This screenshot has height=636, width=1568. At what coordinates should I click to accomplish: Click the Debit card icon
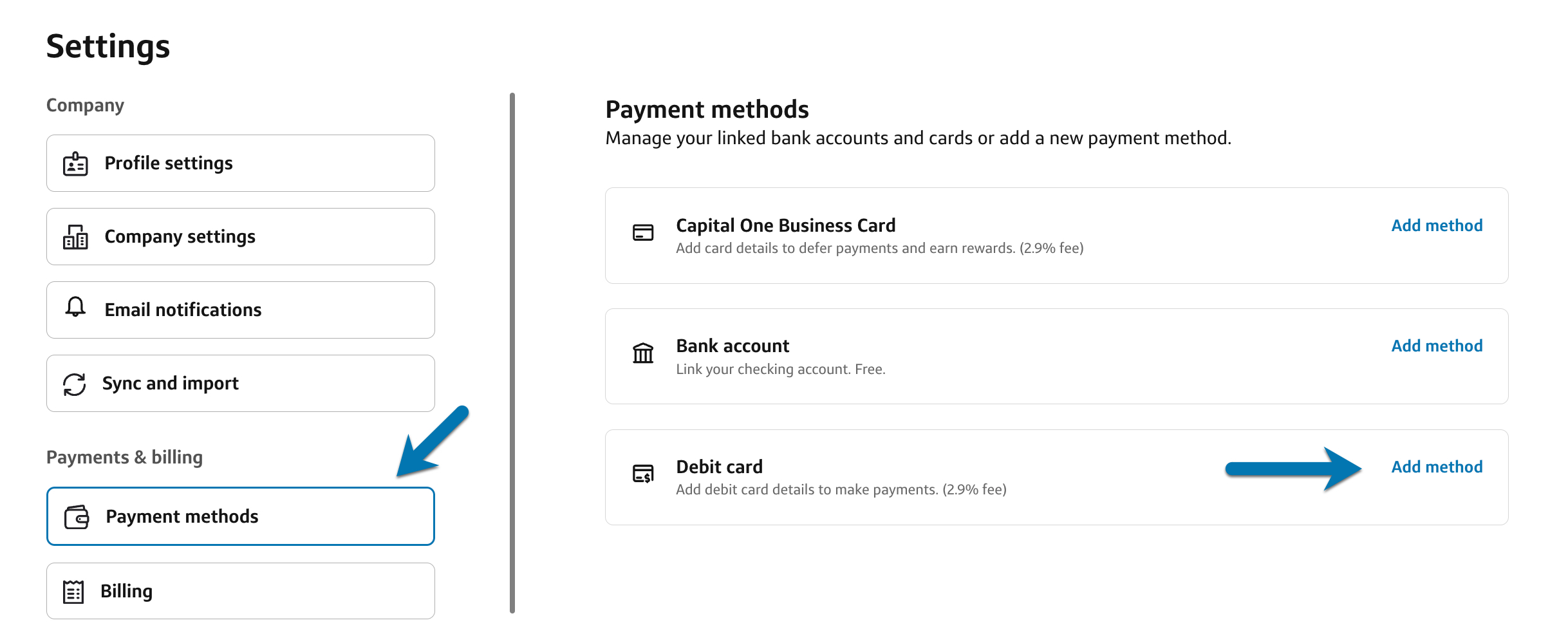point(643,474)
